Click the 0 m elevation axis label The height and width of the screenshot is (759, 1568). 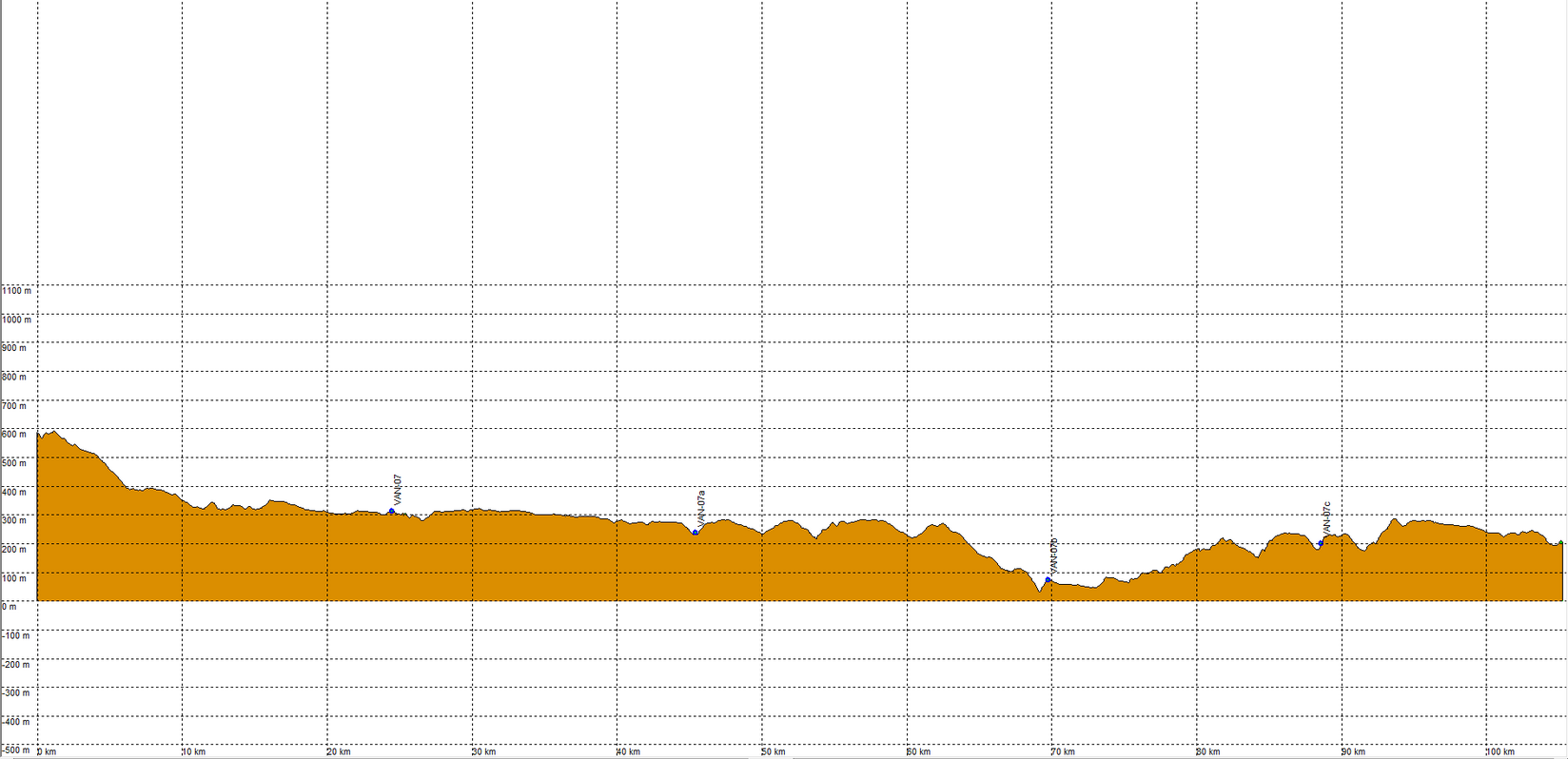10,607
